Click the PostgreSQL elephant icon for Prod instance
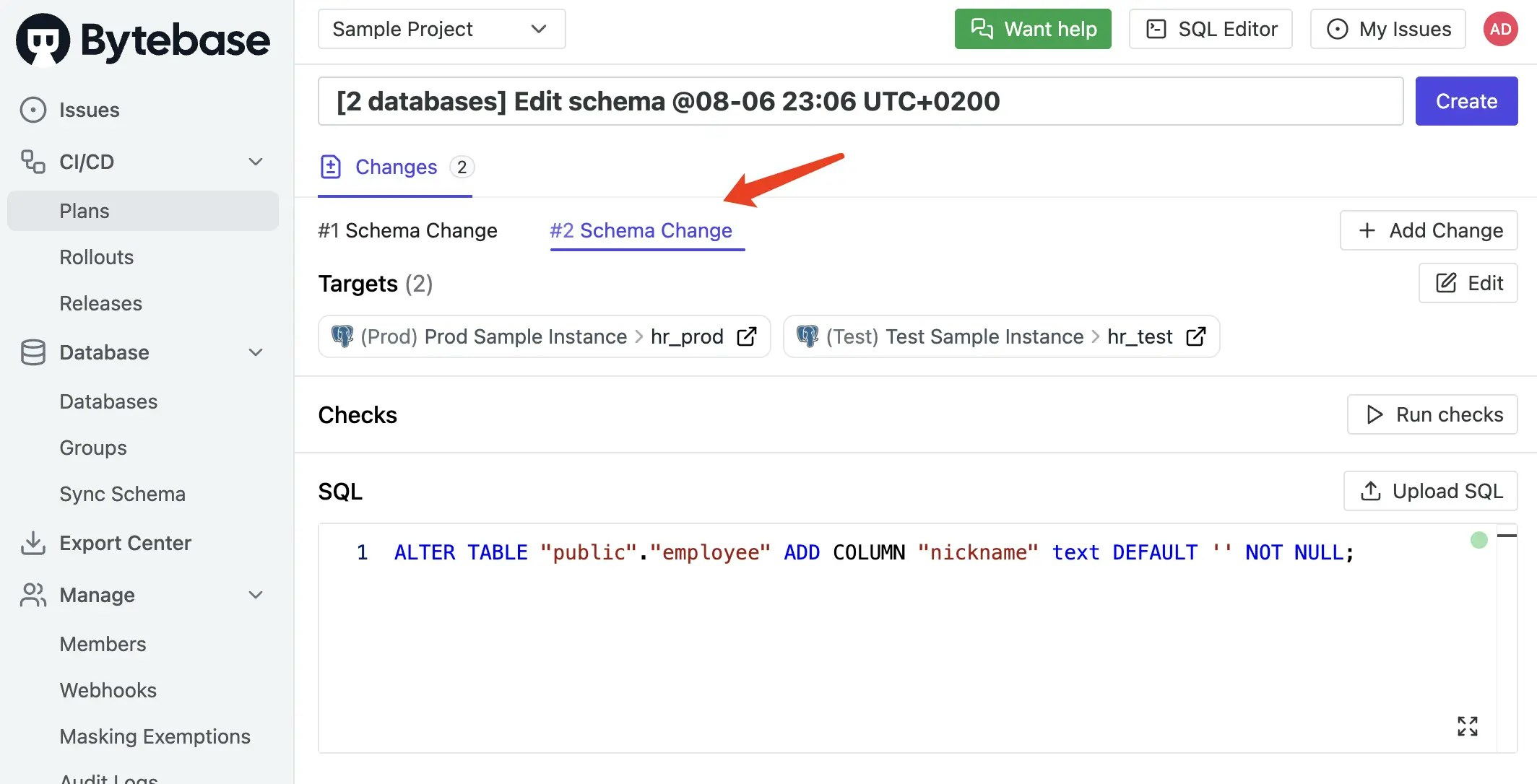This screenshot has height=784, width=1537. click(x=342, y=336)
